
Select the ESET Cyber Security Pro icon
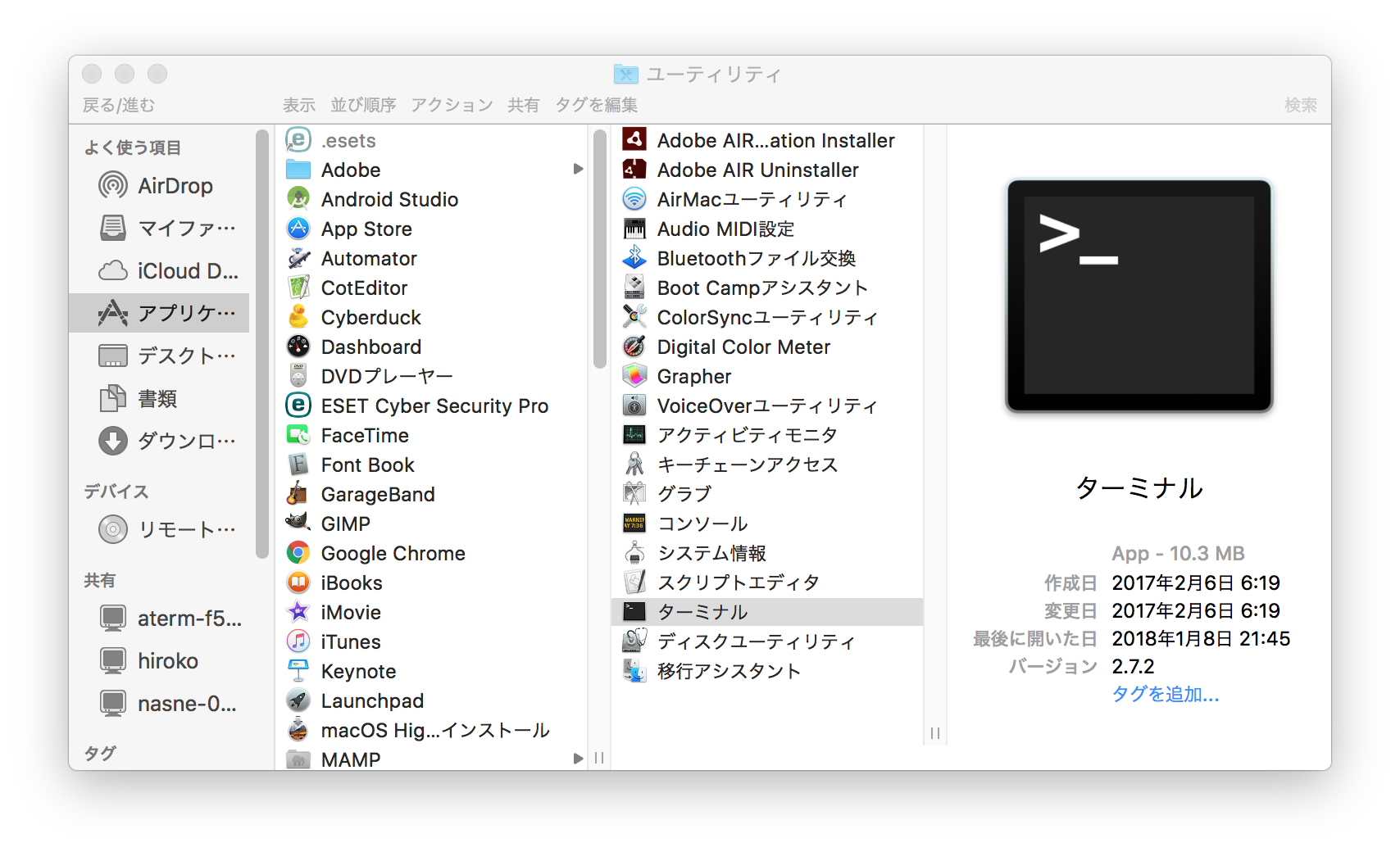298,406
